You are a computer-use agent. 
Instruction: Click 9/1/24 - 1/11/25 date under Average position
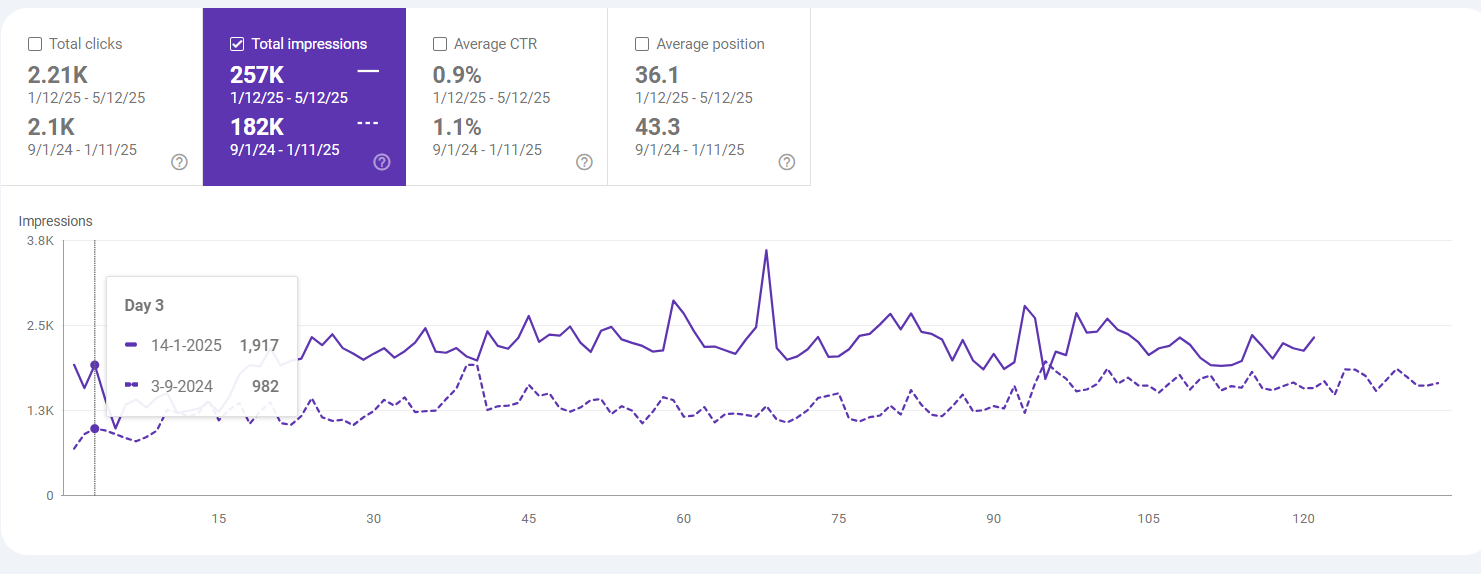[690, 150]
